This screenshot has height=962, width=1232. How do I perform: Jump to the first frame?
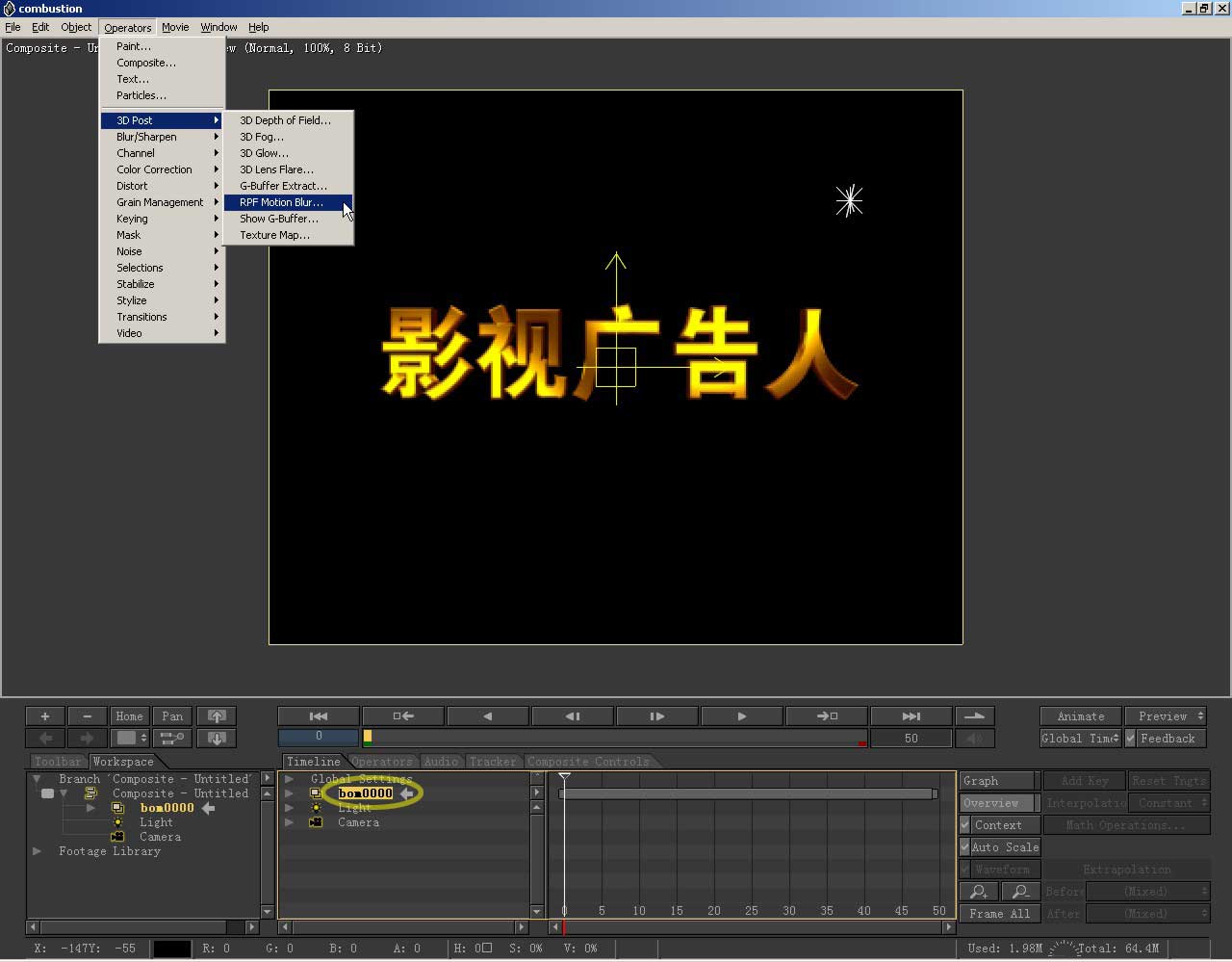(319, 716)
